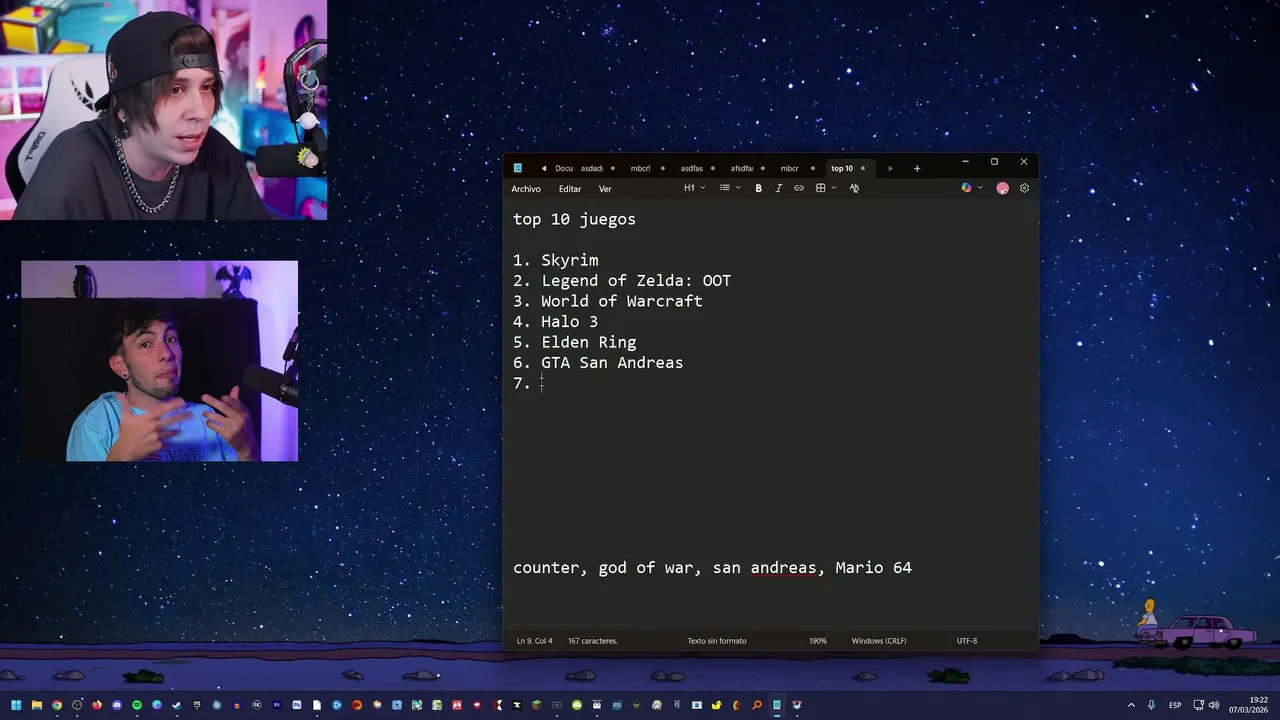
Task: Open Epic Games launcher from the taskbar
Action: [x=197, y=705]
